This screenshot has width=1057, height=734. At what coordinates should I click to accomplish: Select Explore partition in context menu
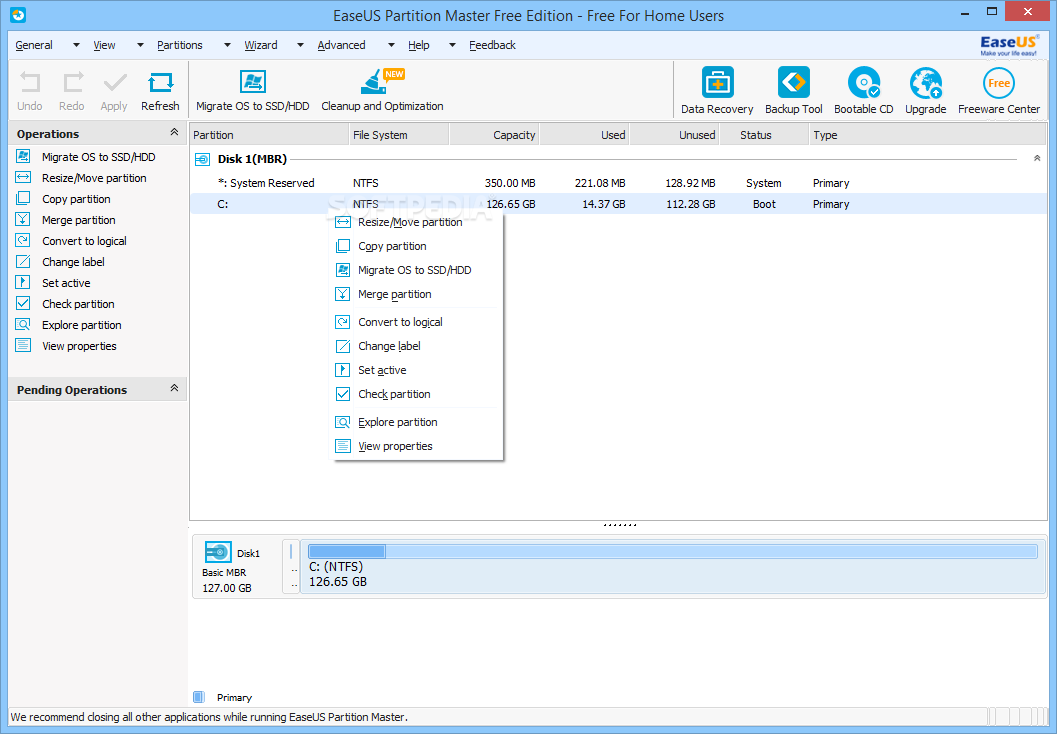pos(416,423)
